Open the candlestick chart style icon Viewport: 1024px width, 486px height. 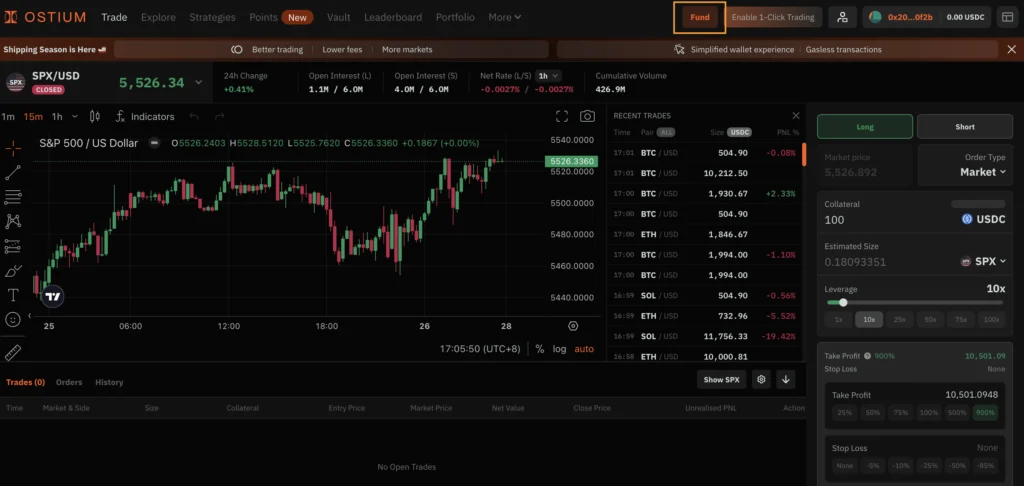coord(95,116)
